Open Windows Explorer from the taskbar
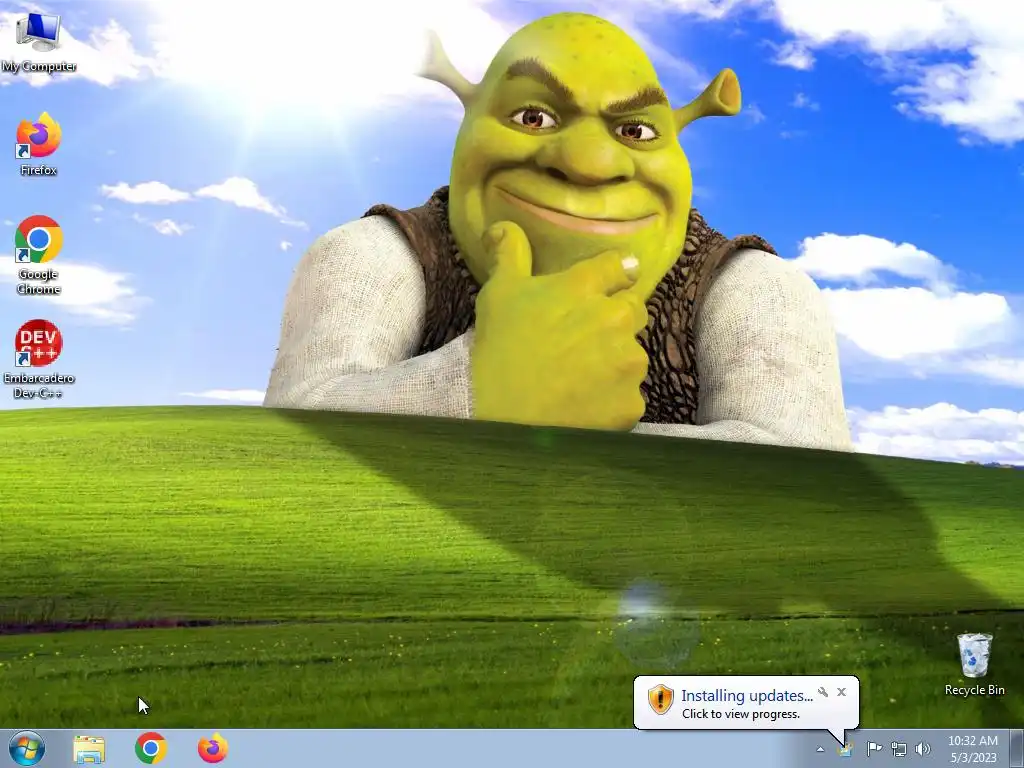Image resolution: width=1024 pixels, height=768 pixels. (89, 749)
